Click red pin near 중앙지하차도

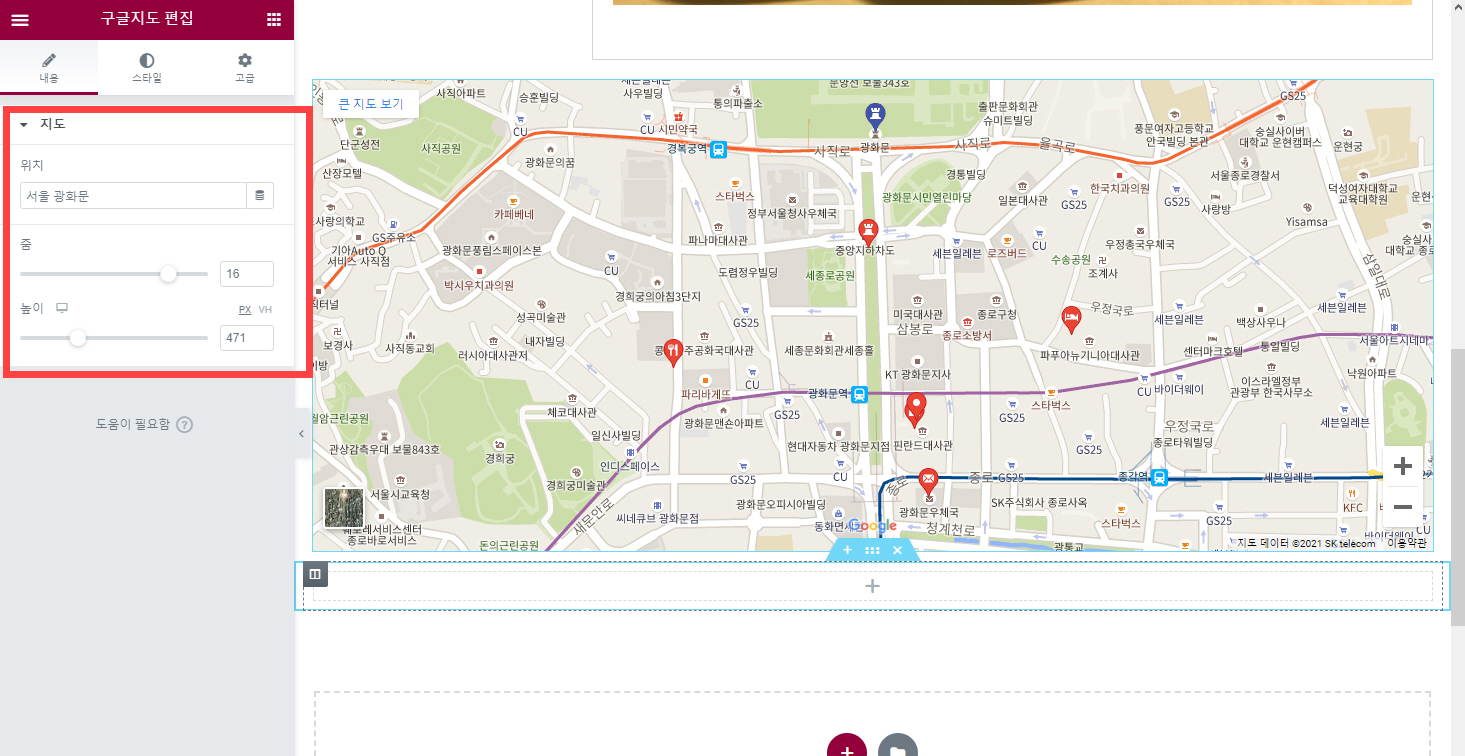[x=869, y=231]
